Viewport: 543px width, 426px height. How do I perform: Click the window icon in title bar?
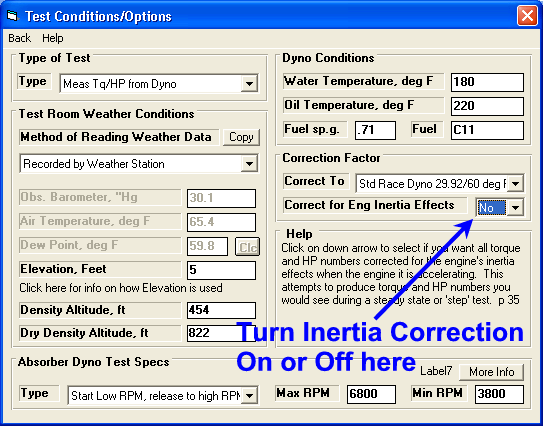(12, 16)
